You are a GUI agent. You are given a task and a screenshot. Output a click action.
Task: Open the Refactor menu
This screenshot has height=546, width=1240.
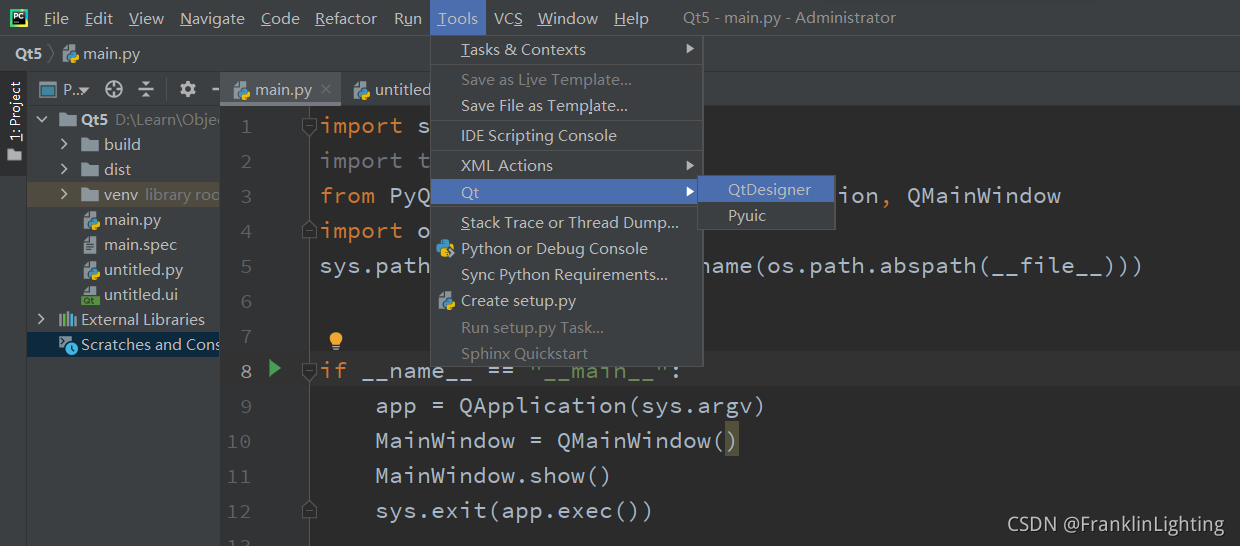click(346, 18)
